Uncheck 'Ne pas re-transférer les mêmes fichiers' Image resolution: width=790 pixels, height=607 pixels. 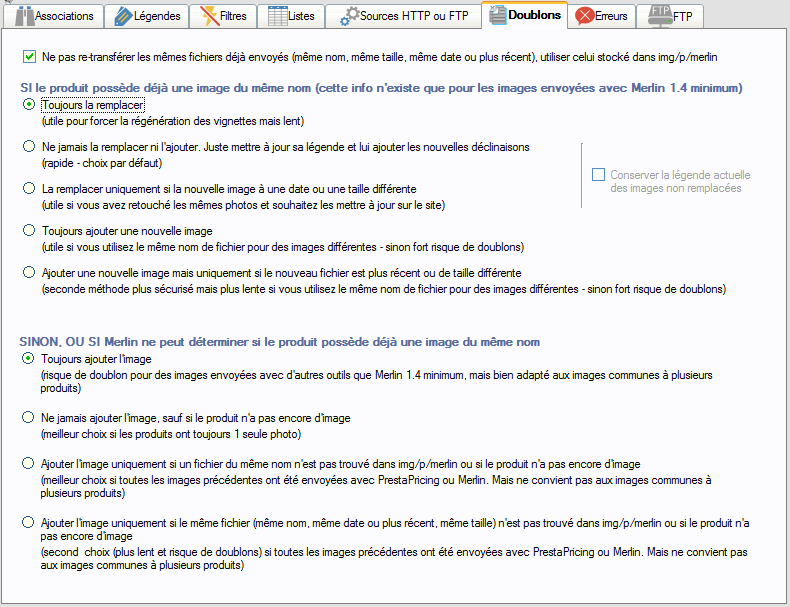click(29, 58)
